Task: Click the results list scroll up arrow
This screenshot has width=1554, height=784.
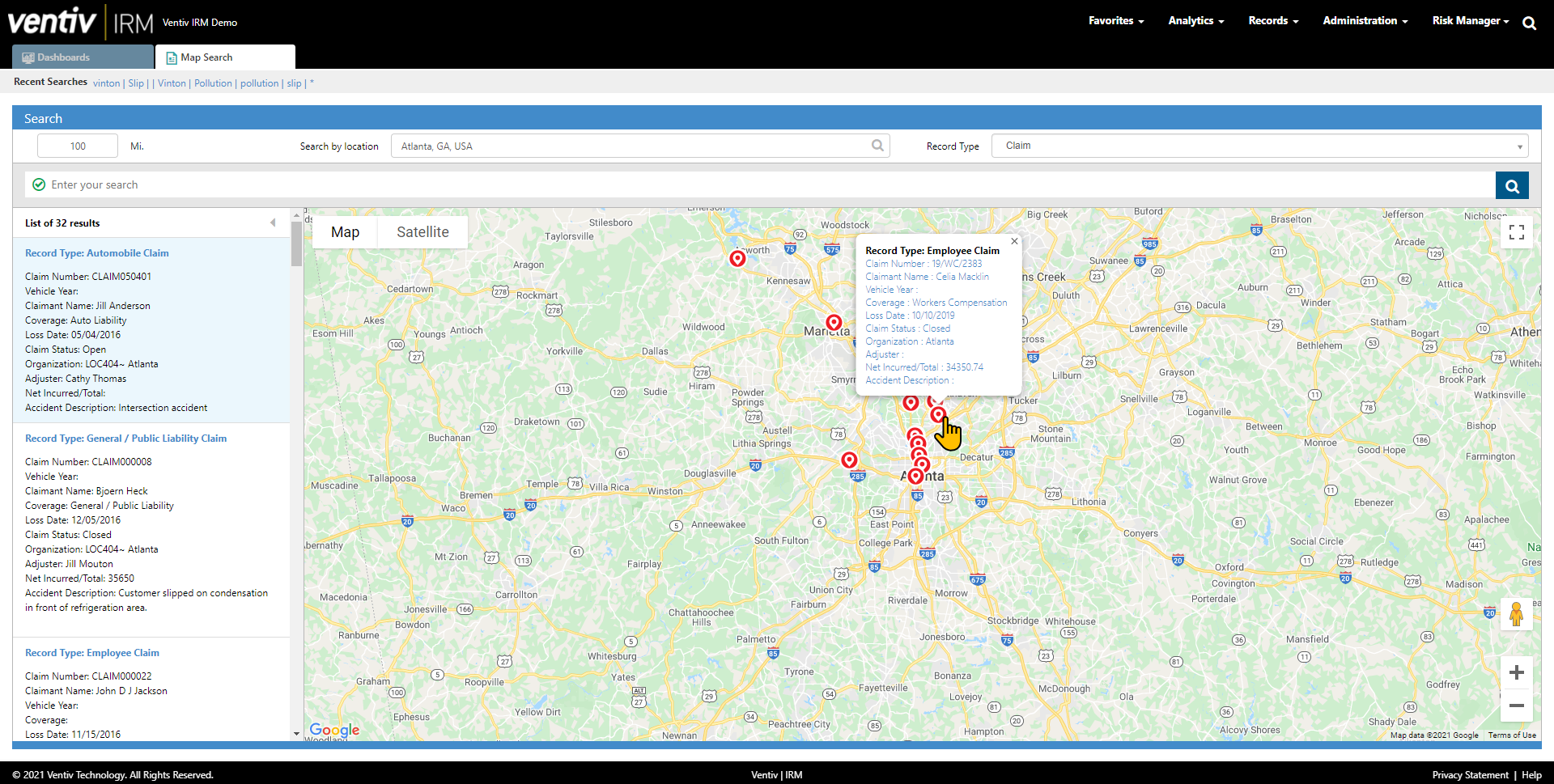Action: [296, 215]
